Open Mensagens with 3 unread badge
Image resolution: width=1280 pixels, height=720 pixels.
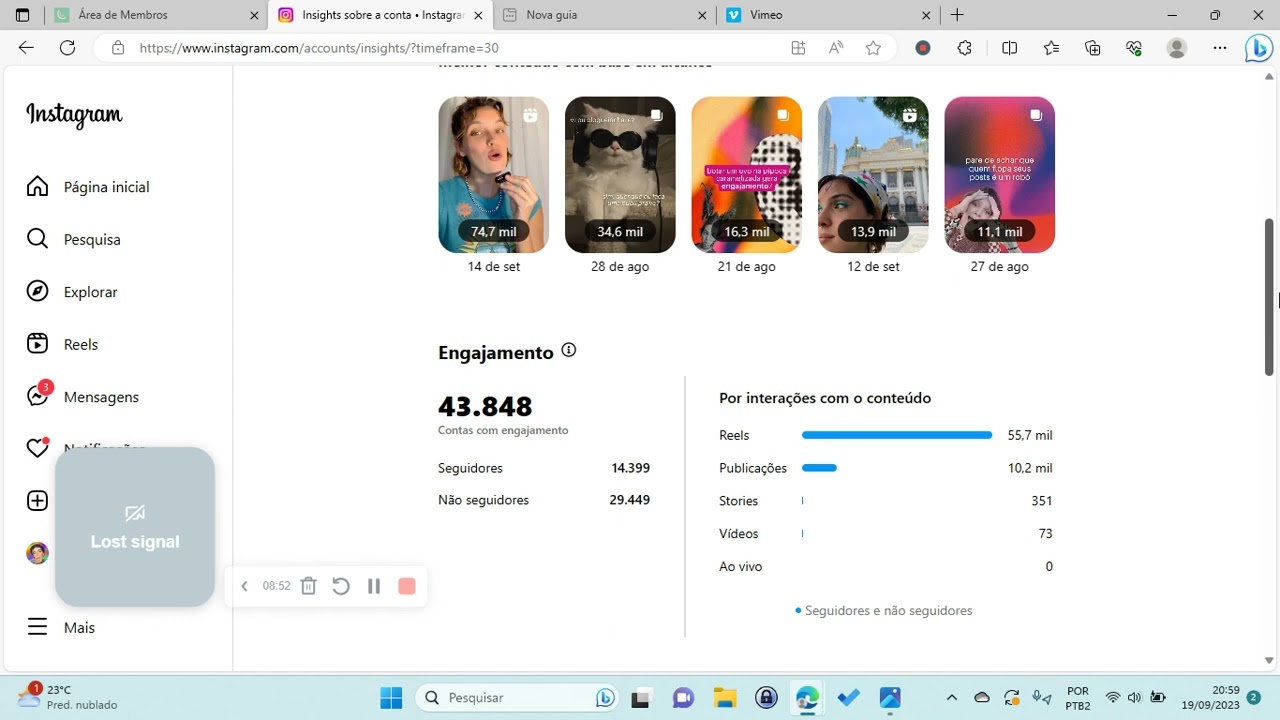click(x=82, y=396)
